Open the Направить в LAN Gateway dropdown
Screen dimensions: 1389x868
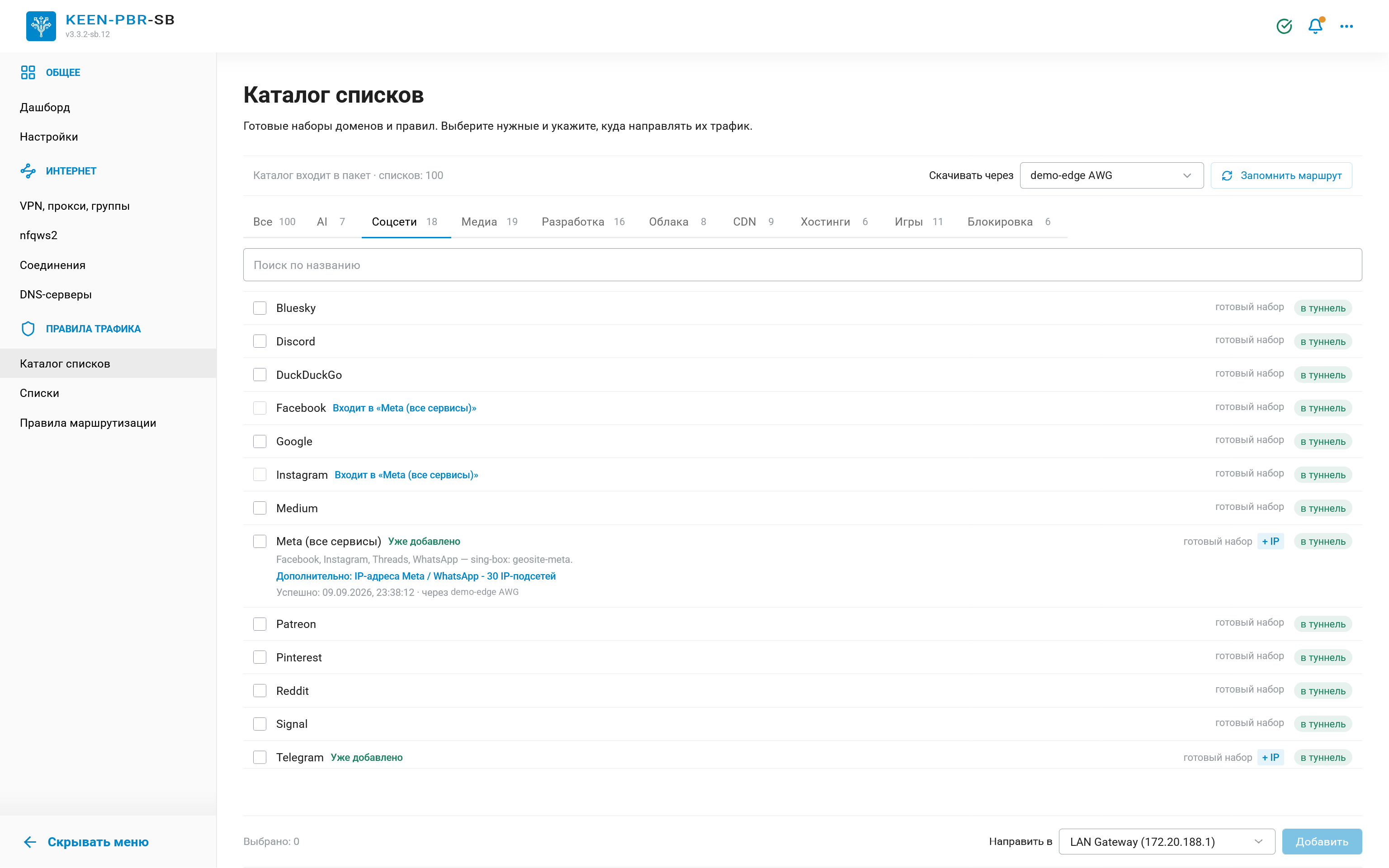(1166, 842)
